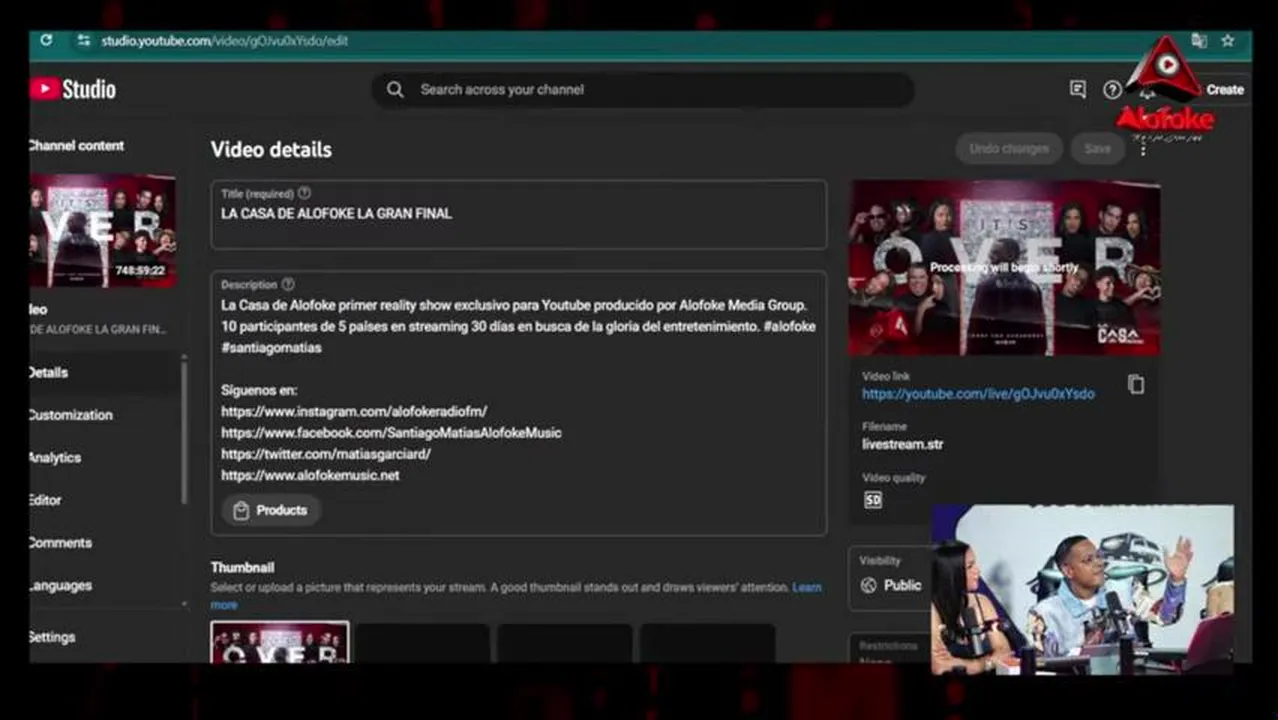Copy the video link with the copy icon

tap(1136, 385)
